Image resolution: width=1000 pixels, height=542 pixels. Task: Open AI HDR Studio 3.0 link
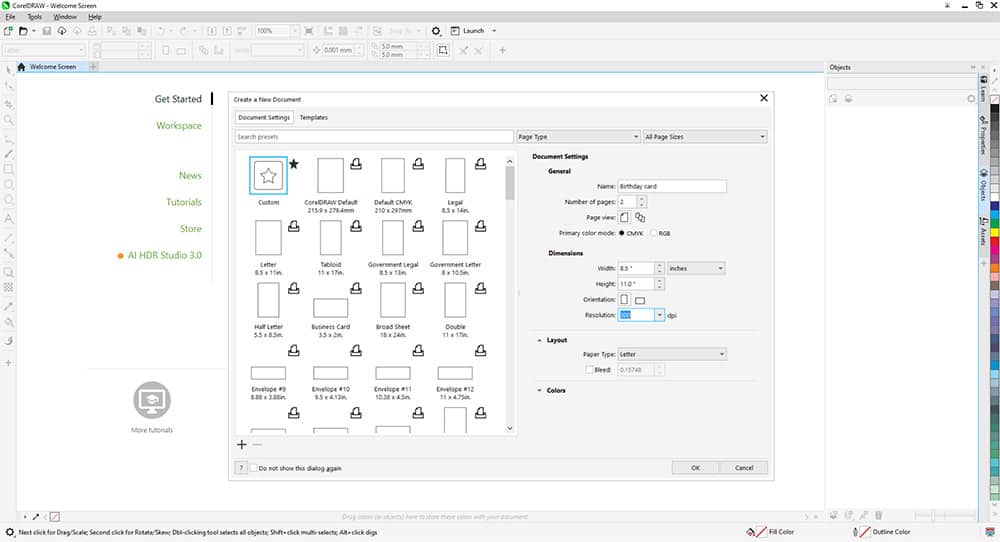(165, 255)
